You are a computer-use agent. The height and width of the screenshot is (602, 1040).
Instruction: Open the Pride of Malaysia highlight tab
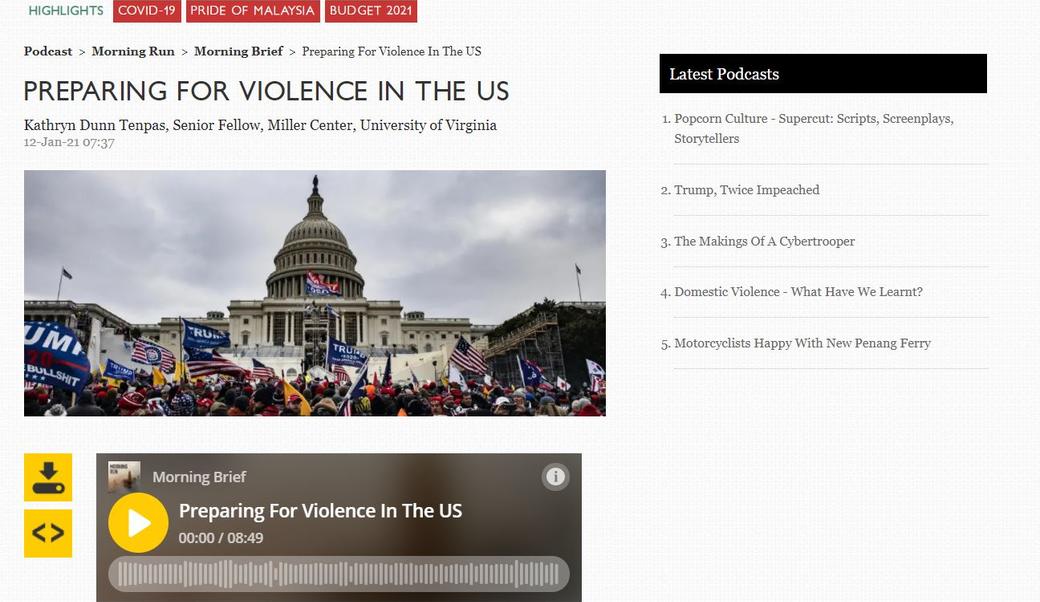tap(252, 11)
